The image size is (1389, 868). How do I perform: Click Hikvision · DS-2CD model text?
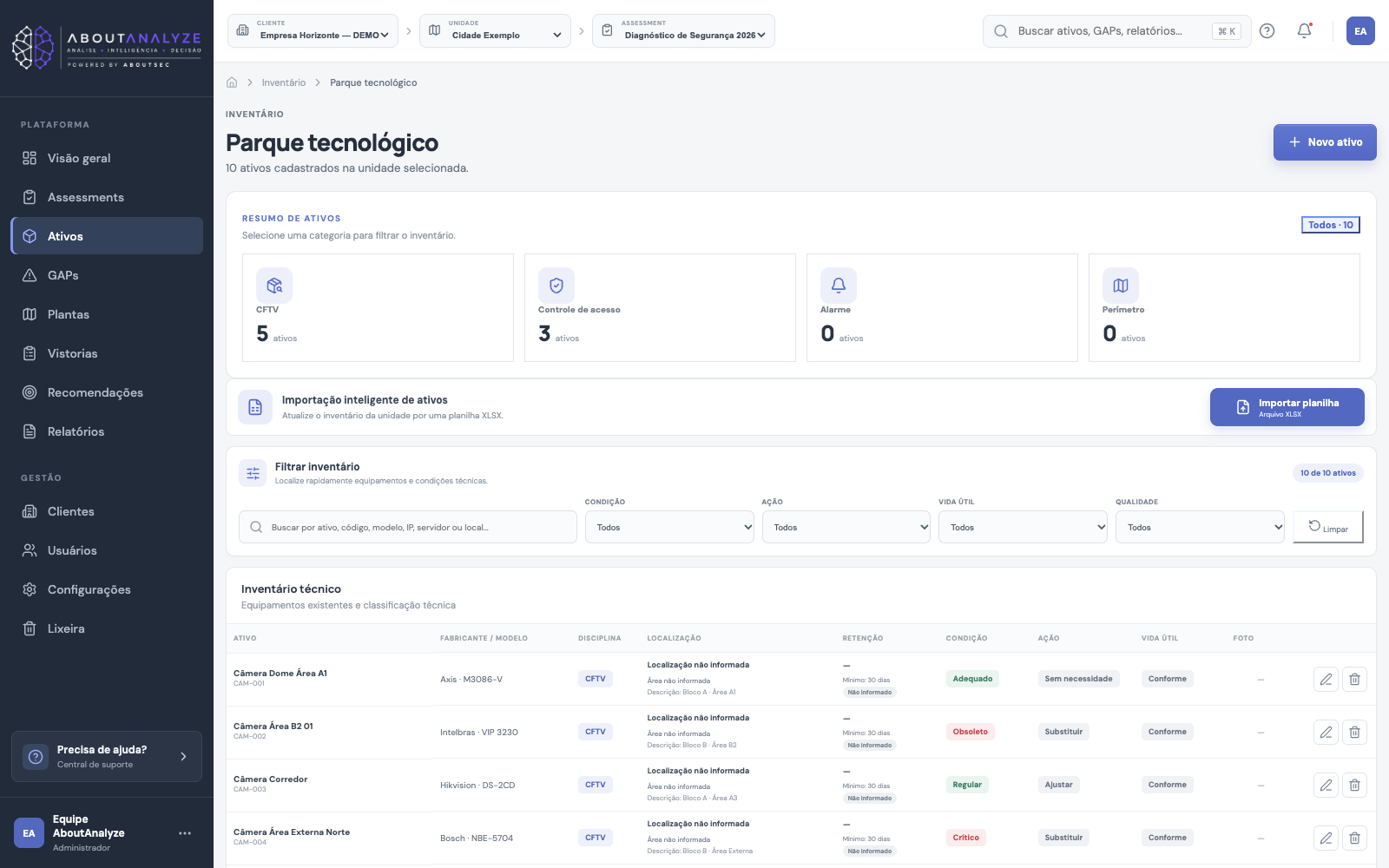click(x=477, y=786)
